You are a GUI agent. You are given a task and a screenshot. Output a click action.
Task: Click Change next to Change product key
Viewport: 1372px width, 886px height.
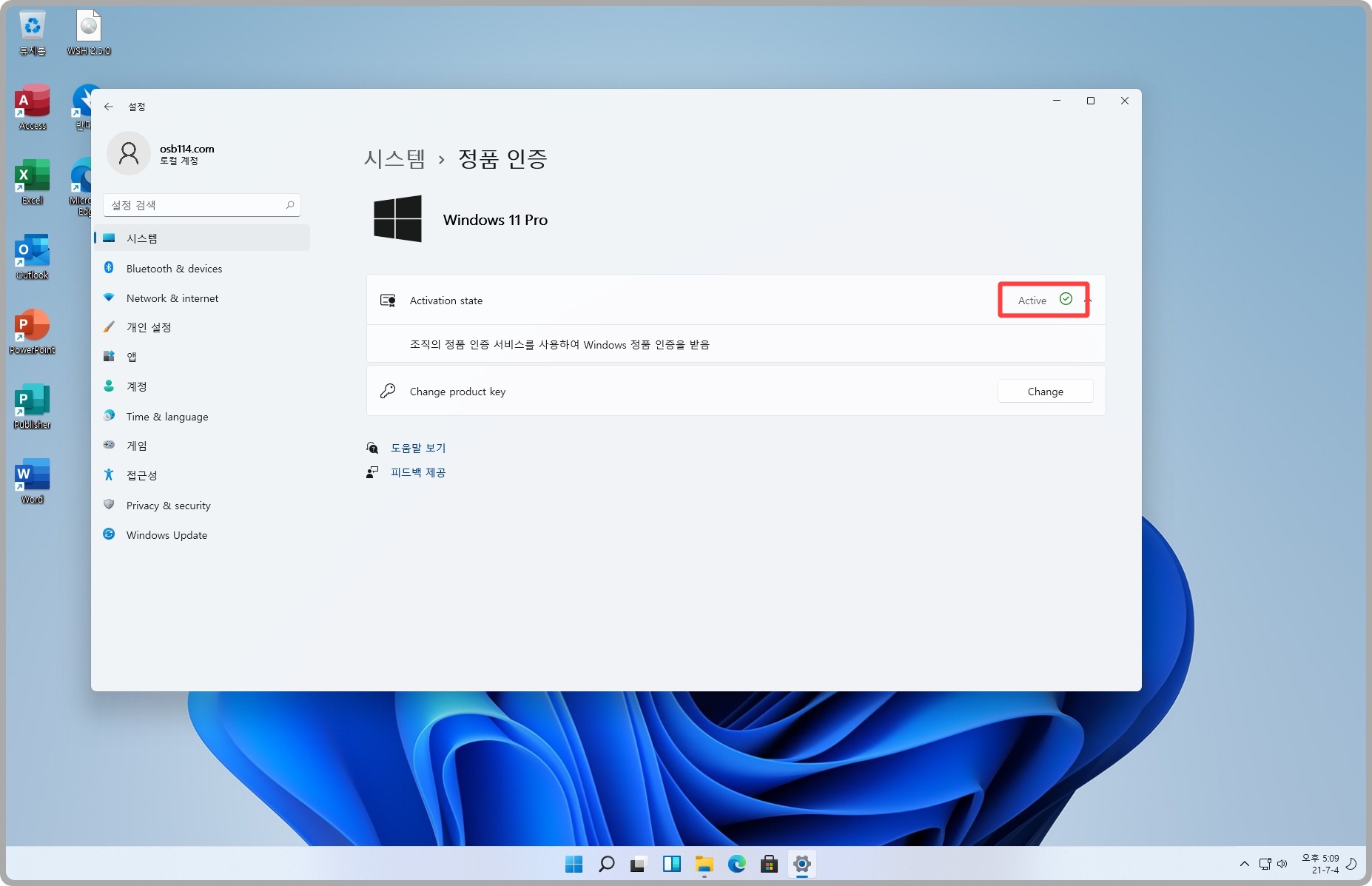click(x=1045, y=391)
